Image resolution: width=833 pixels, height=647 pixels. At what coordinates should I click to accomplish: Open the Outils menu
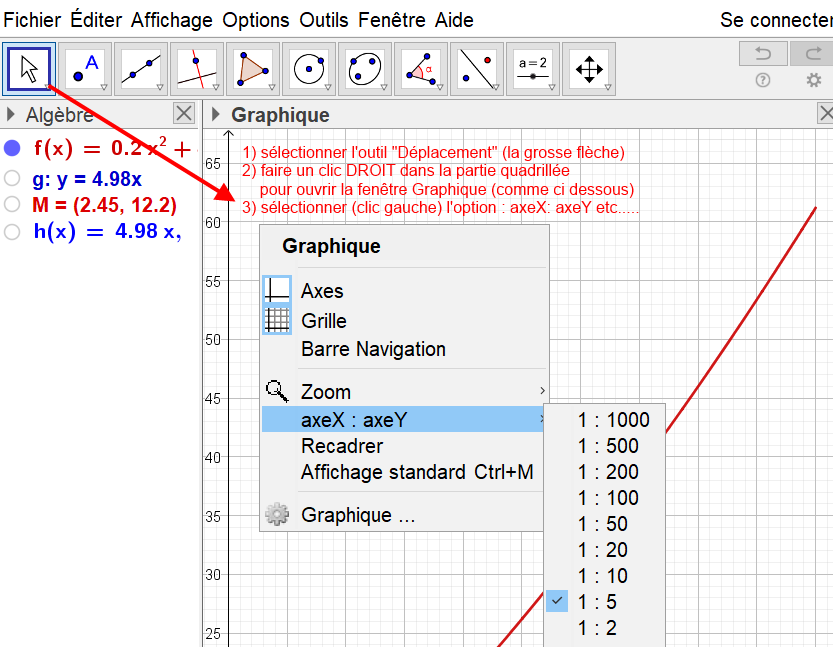point(326,20)
